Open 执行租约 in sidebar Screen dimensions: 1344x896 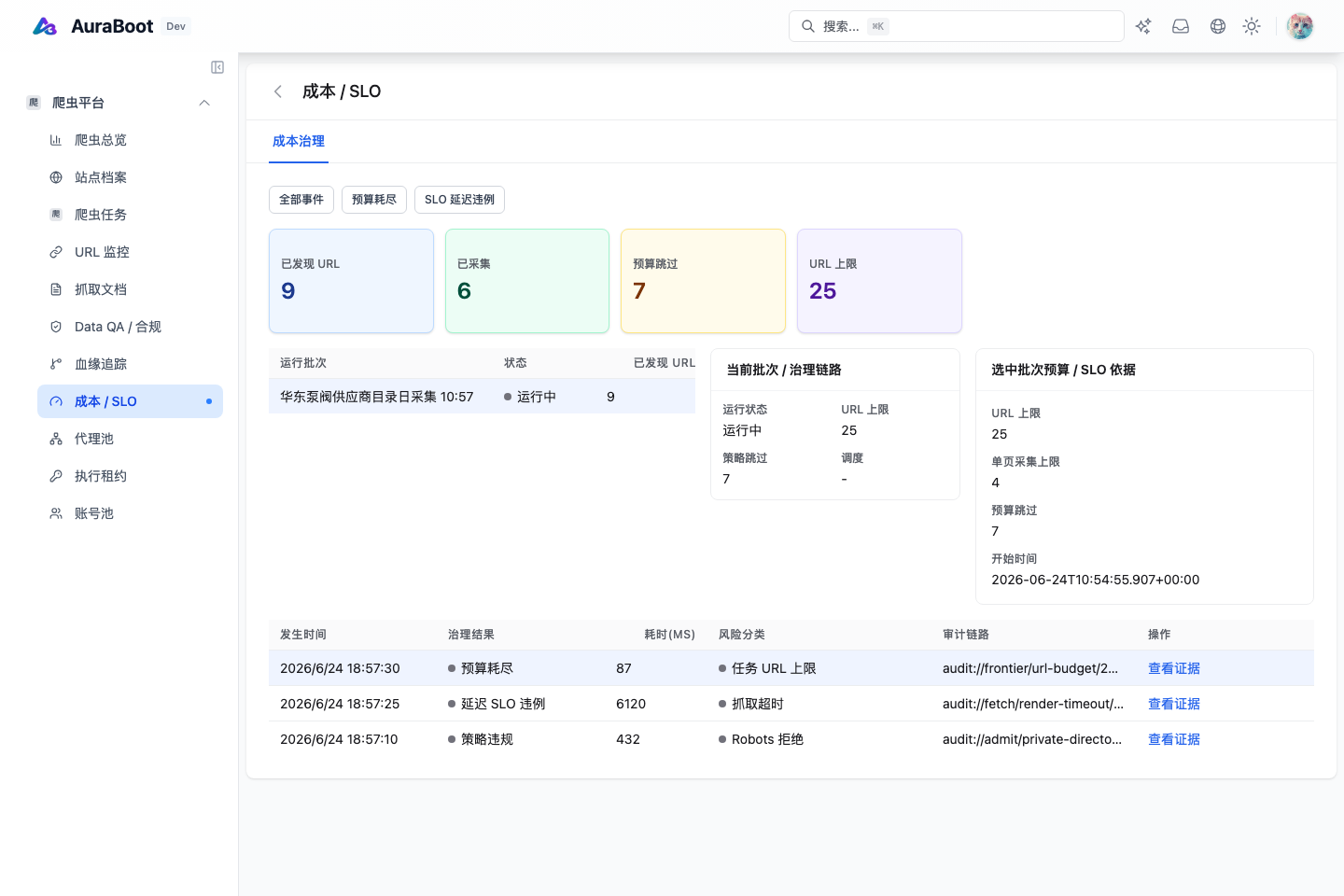[x=130, y=476]
